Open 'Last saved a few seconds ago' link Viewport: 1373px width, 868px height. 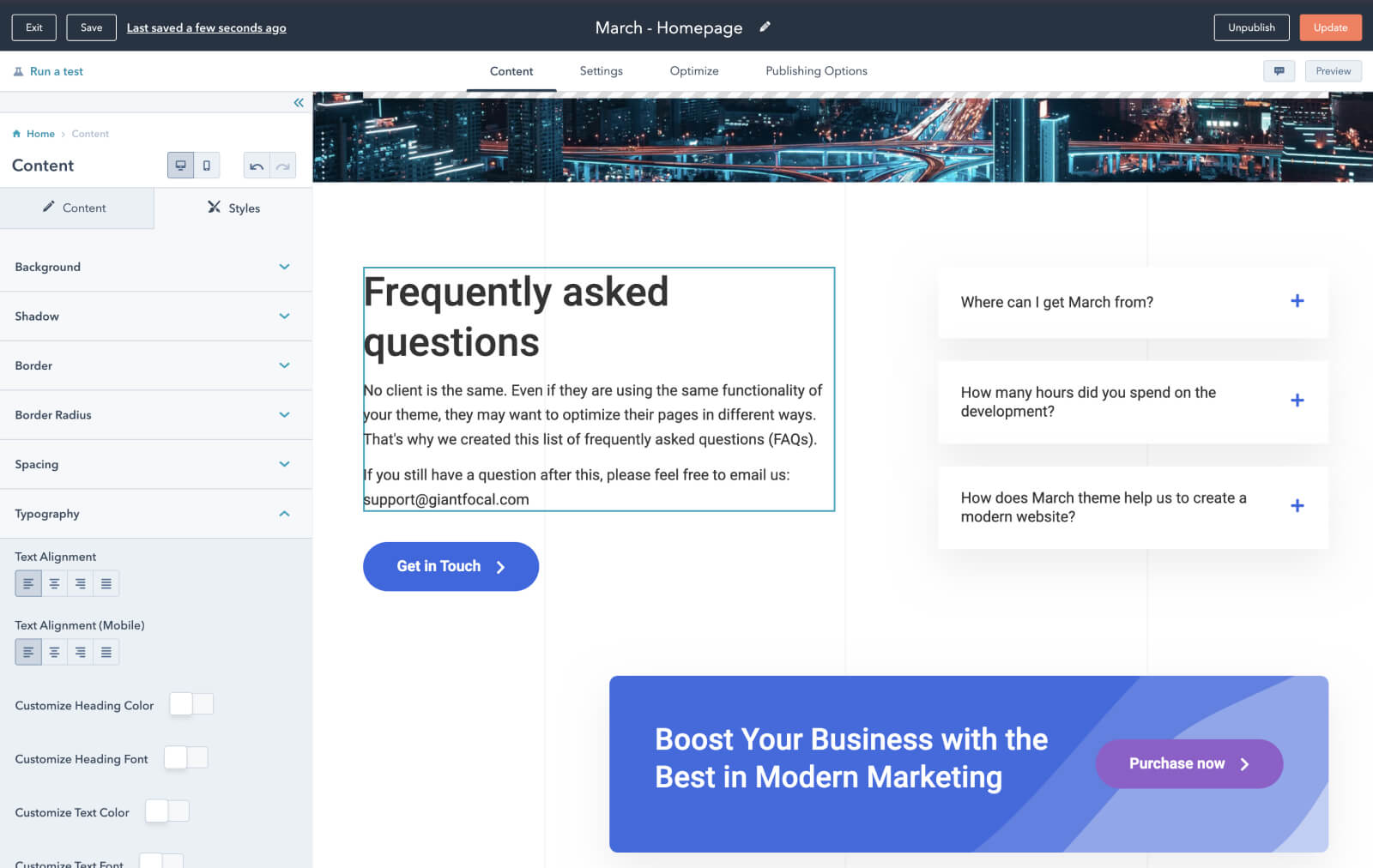(207, 28)
